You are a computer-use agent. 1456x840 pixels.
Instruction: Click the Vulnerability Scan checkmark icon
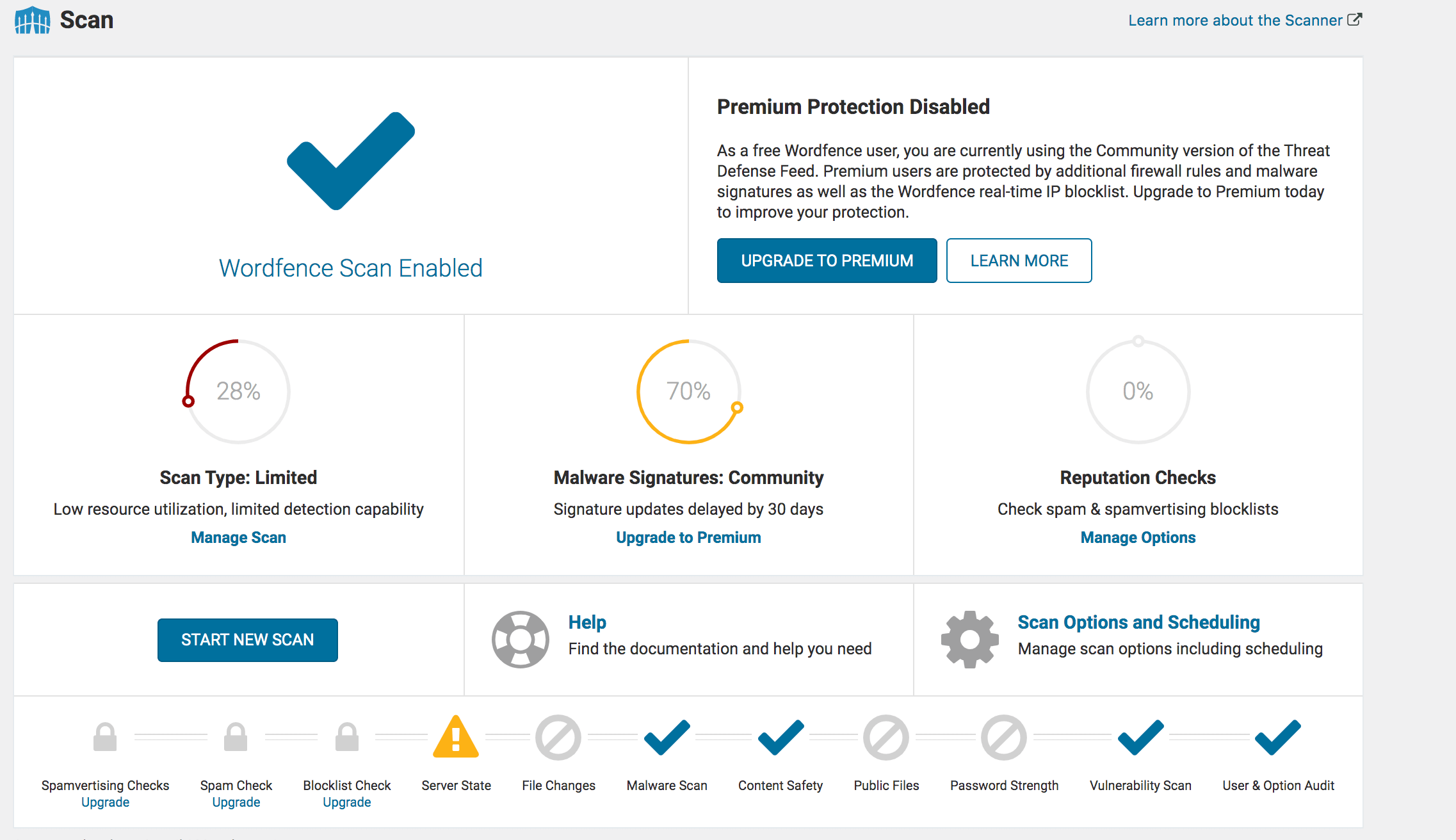1140,738
